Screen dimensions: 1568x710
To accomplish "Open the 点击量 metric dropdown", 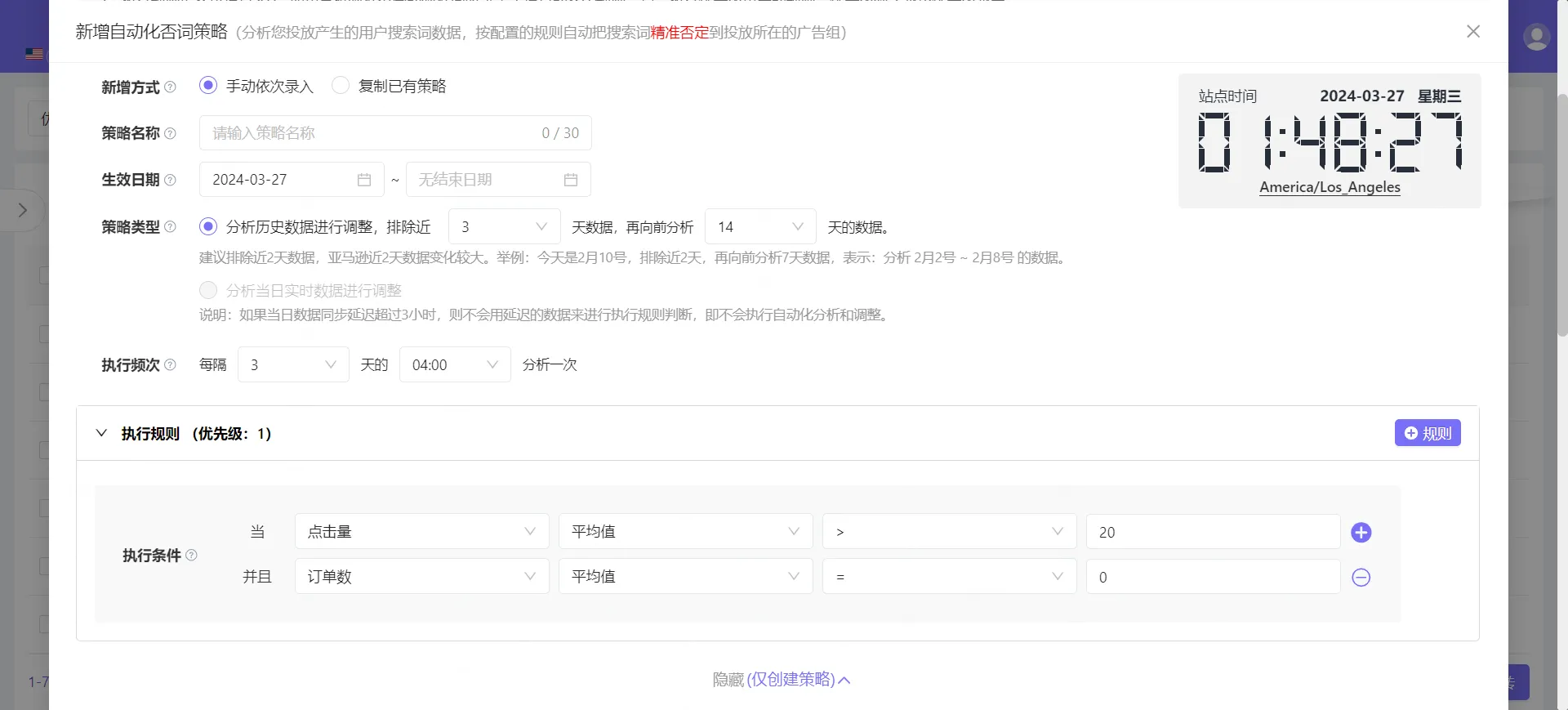I will point(422,532).
